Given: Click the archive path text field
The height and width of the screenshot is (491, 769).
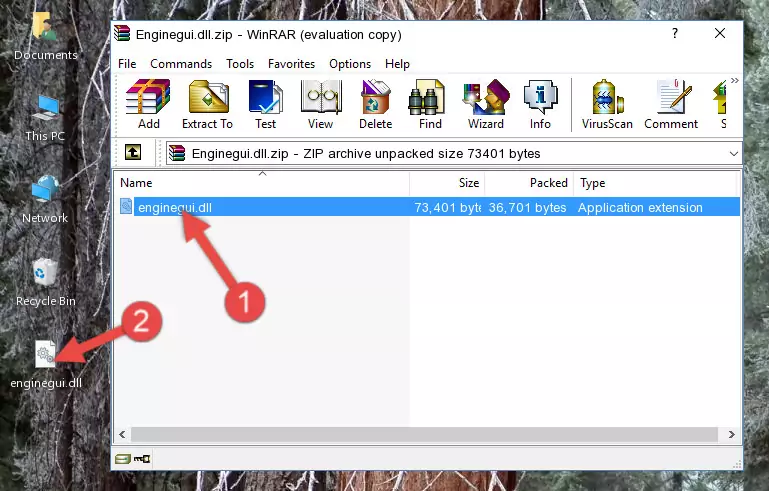Looking at the screenshot, I should click(454, 154).
